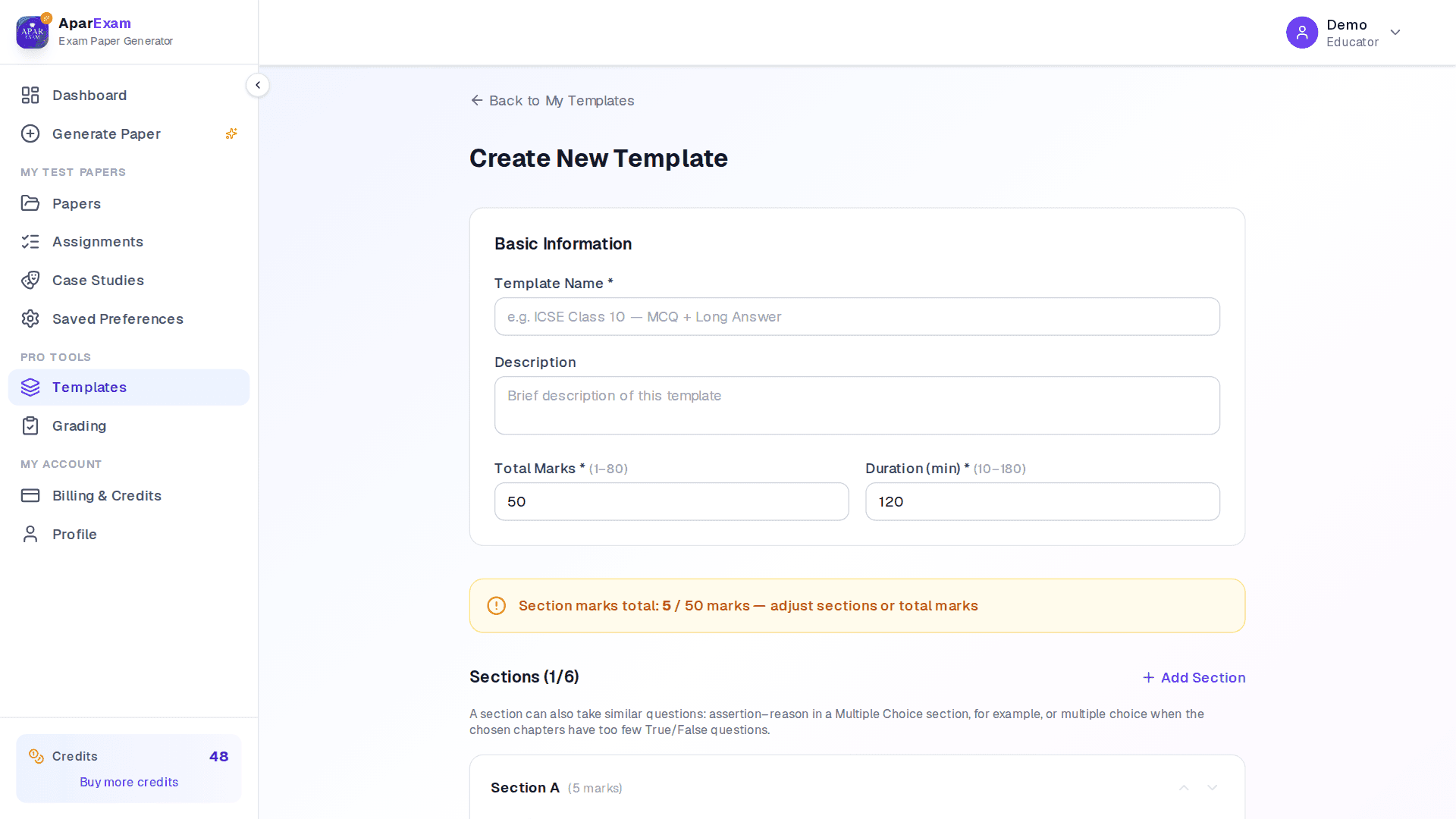Click the Total Marks field showing 50
This screenshot has height=819, width=1456.
tap(671, 501)
